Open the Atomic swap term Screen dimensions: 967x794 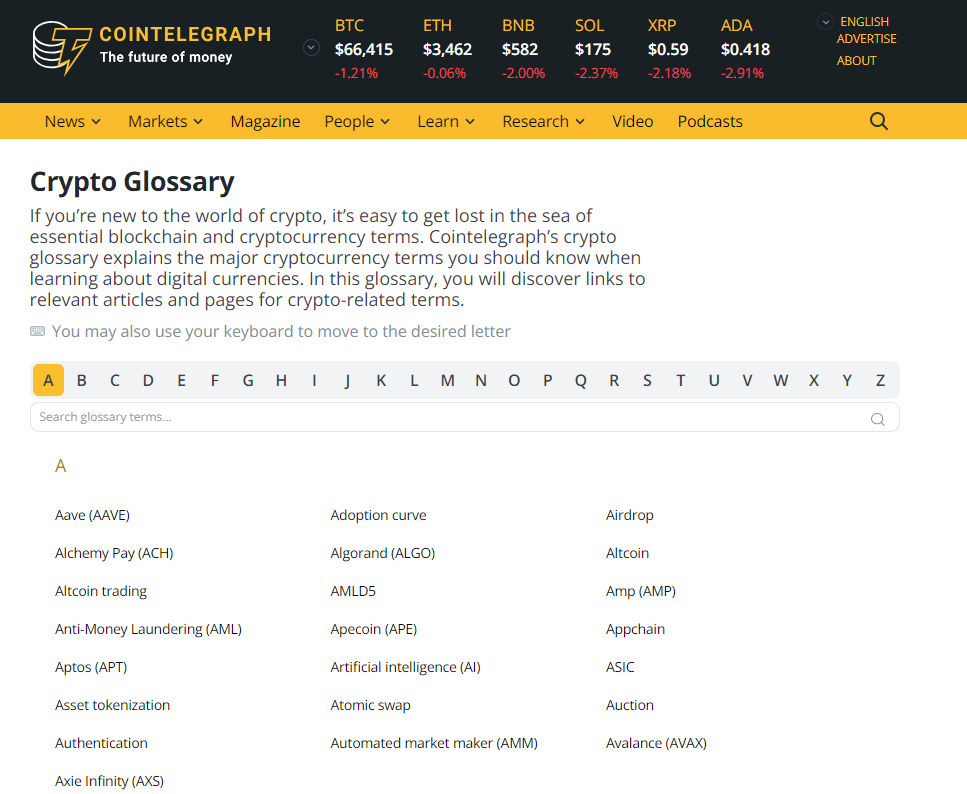[371, 705]
